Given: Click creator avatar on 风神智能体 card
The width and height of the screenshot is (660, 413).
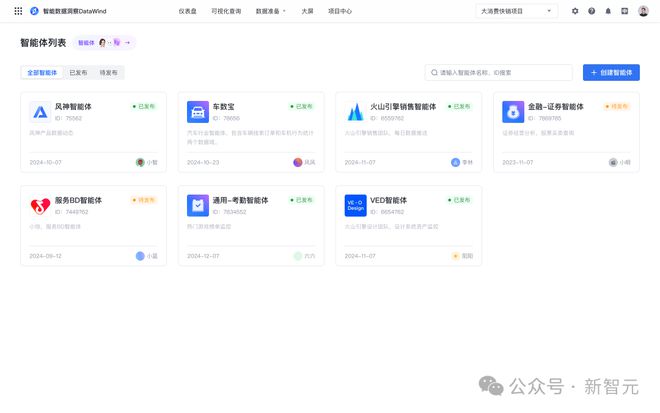Looking at the screenshot, I should pyautogui.click(x=140, y=163).
